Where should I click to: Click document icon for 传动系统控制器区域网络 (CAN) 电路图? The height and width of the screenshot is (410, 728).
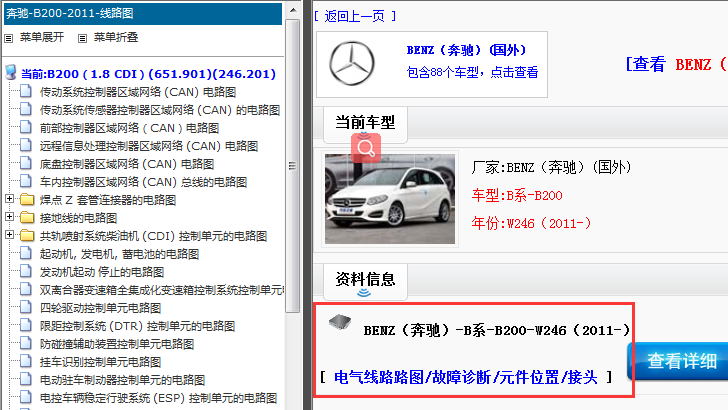coord(26,91)
